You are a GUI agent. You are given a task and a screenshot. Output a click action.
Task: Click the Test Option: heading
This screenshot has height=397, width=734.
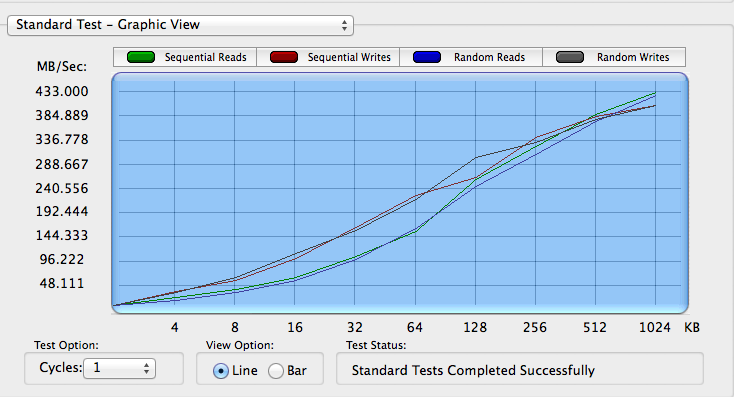(66, 346)
